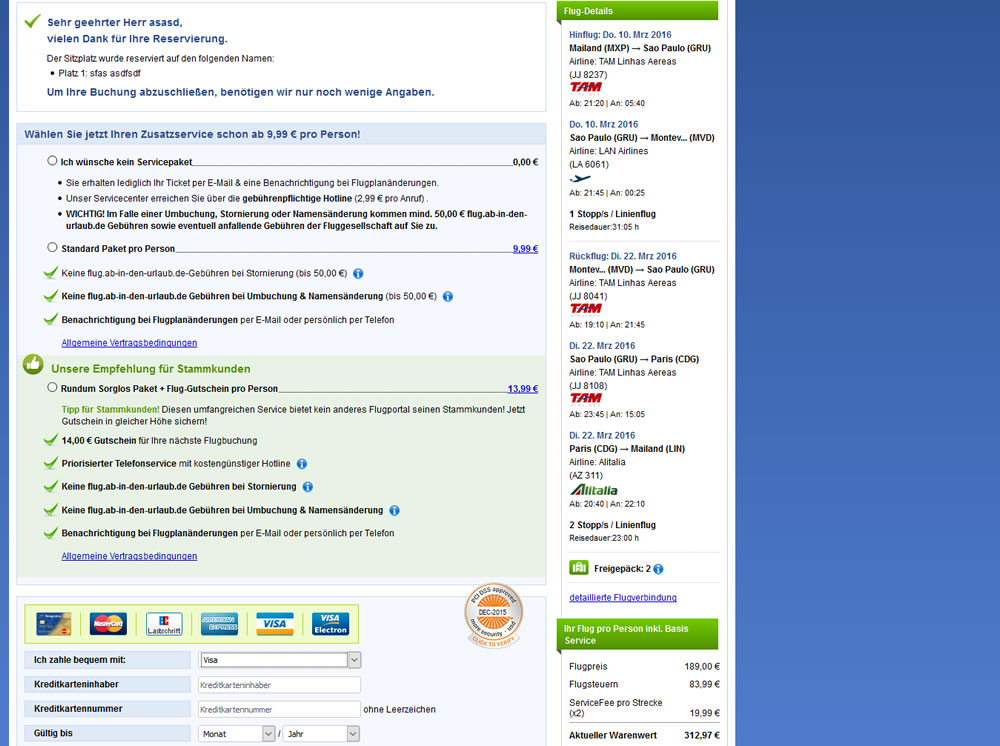Open Allgemeine Vertragsbedingungen link under Standard Paket
Image resolution: width=1000 pixels, height=746 pixels.
point(129,343)
